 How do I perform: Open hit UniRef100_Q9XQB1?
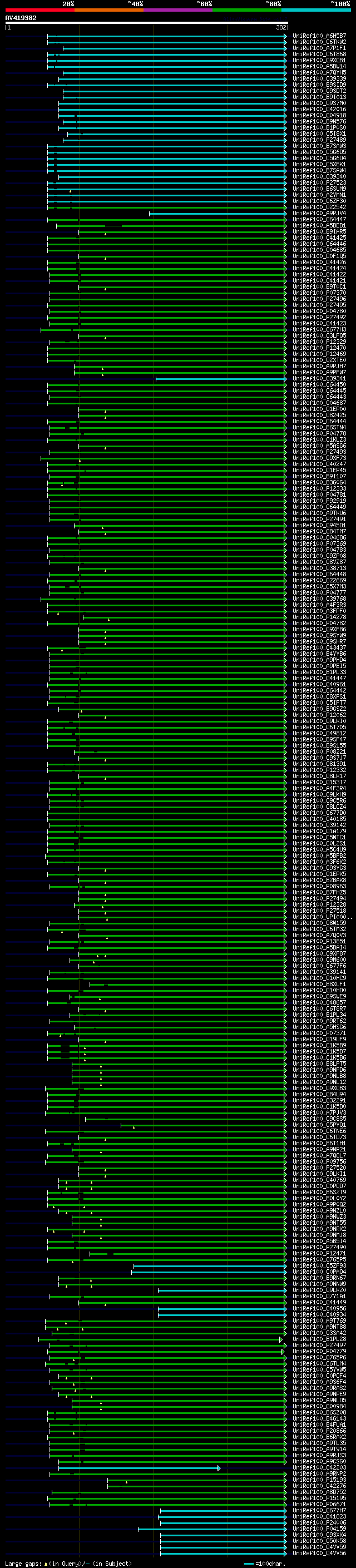click(319, 60)
